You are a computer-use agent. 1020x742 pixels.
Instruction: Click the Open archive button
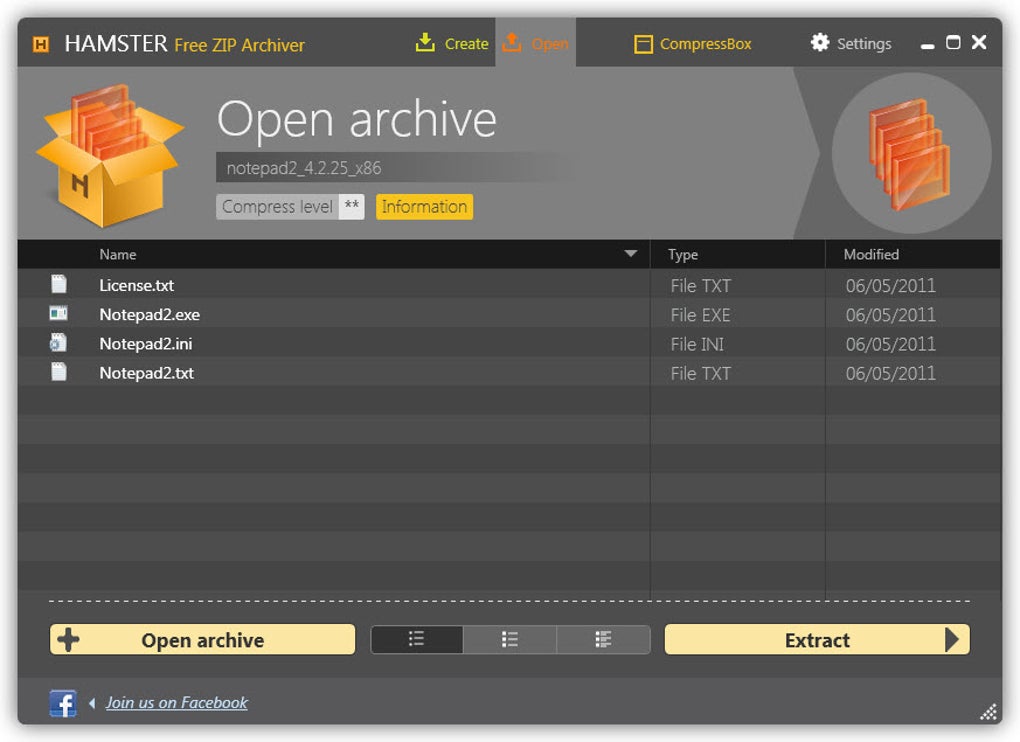pos(202,640)
